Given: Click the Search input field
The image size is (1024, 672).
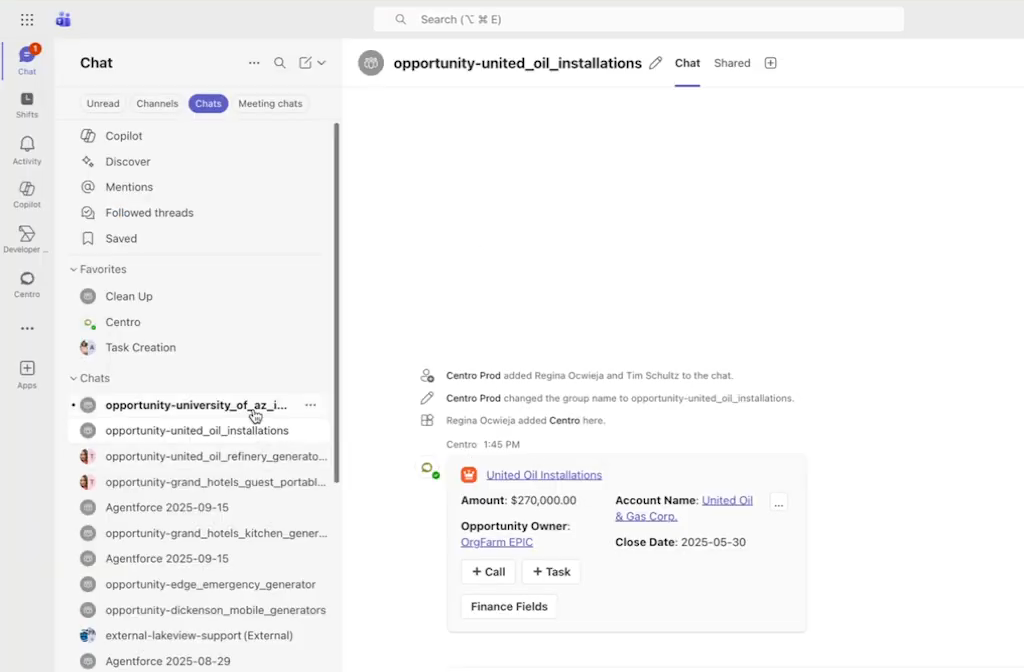Looking at the screenshot, I should point(639,20).
